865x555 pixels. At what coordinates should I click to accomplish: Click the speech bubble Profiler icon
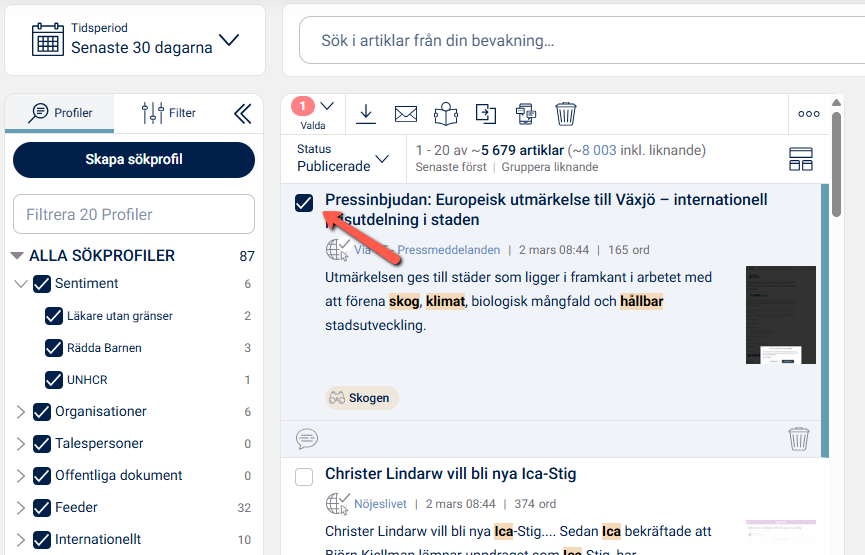click(x=38, y=113)
